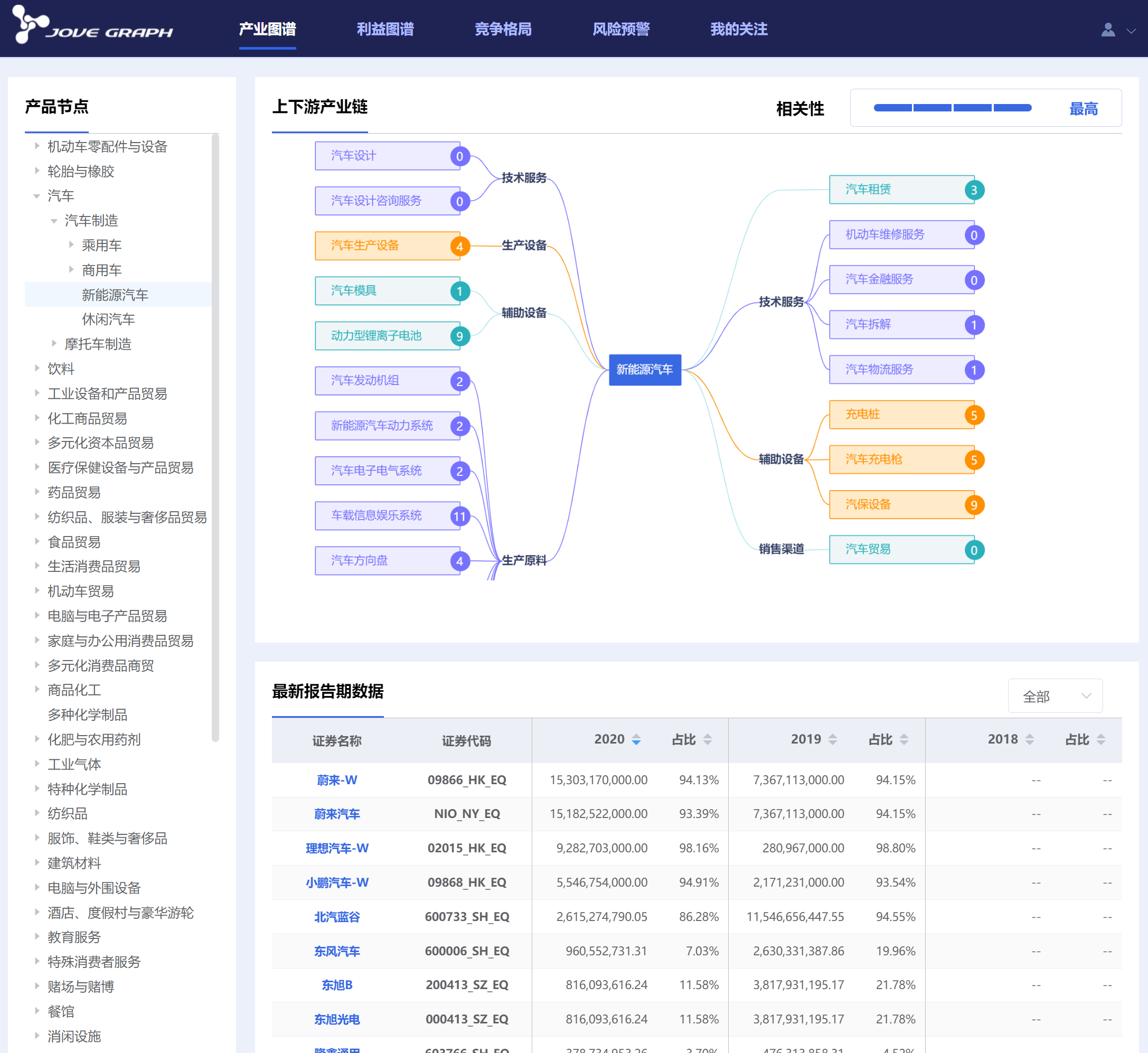Viewport: 1148px width, 1053px height.
Task: Select the central 新能源汽车 node
Action: (x=645, y=369)
